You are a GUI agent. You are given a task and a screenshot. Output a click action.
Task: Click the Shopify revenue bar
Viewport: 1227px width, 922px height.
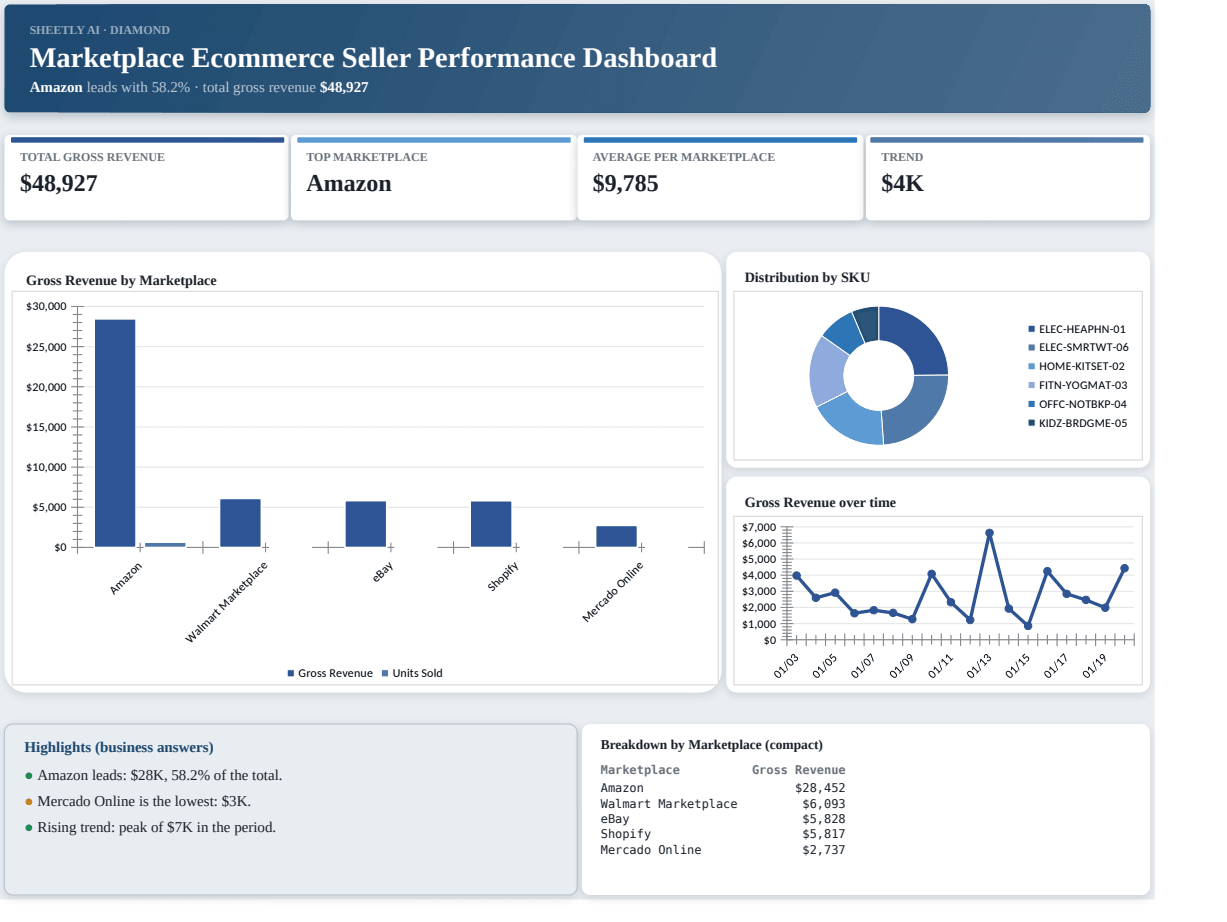pos(491,524)
